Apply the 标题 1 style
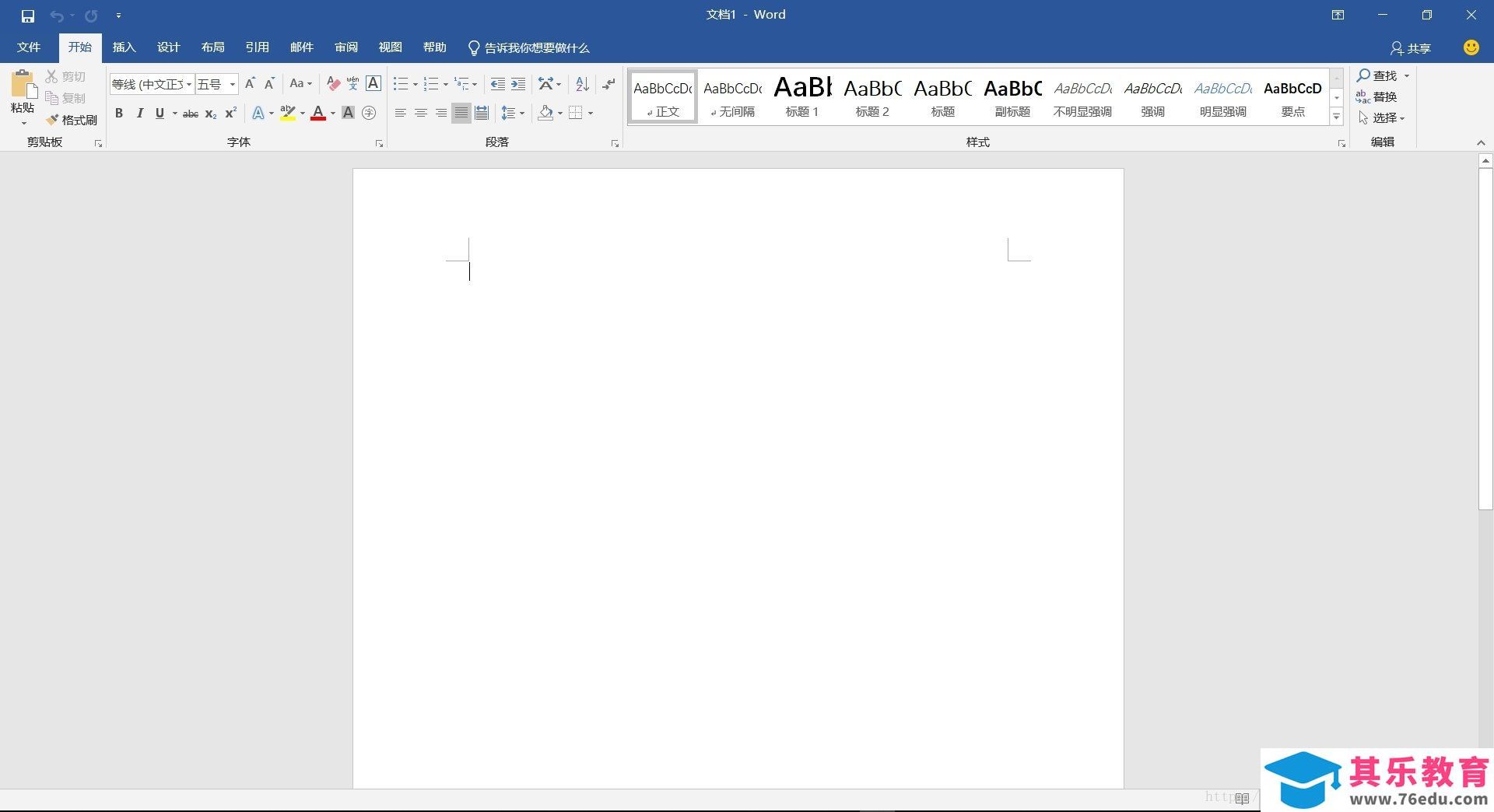 pos(802,96)
